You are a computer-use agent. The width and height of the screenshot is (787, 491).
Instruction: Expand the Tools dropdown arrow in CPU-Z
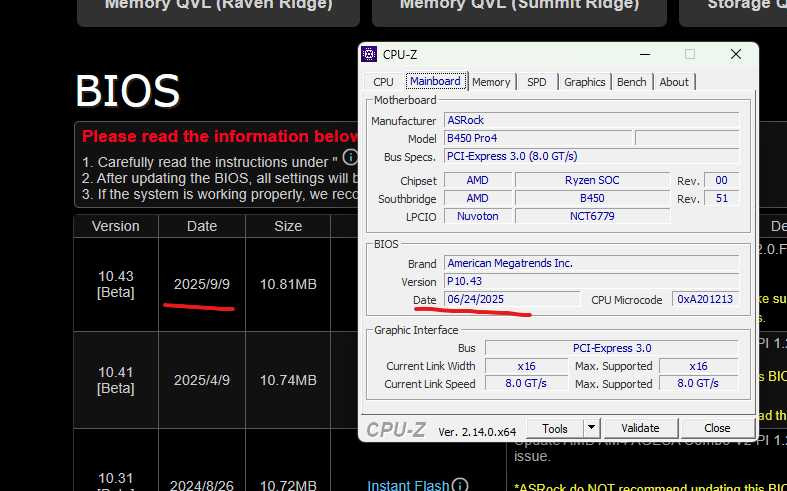coord(591,428)
